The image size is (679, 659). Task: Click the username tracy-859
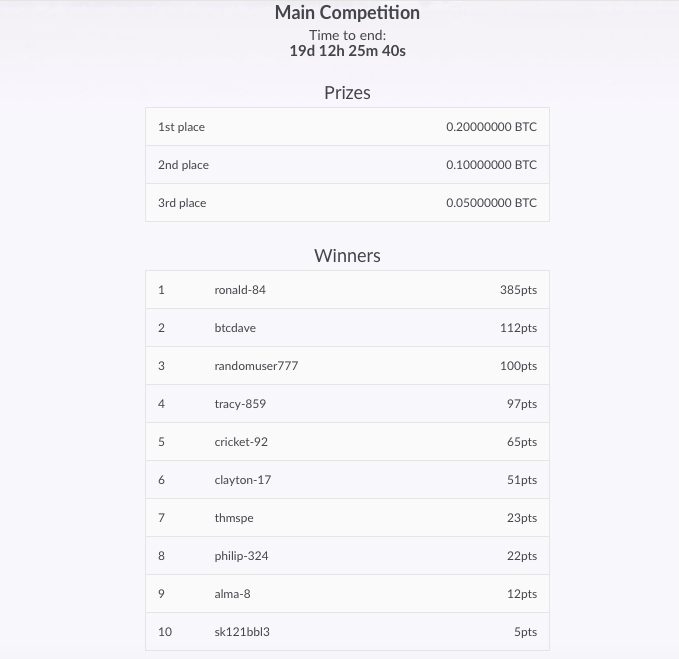pos(240,404)
